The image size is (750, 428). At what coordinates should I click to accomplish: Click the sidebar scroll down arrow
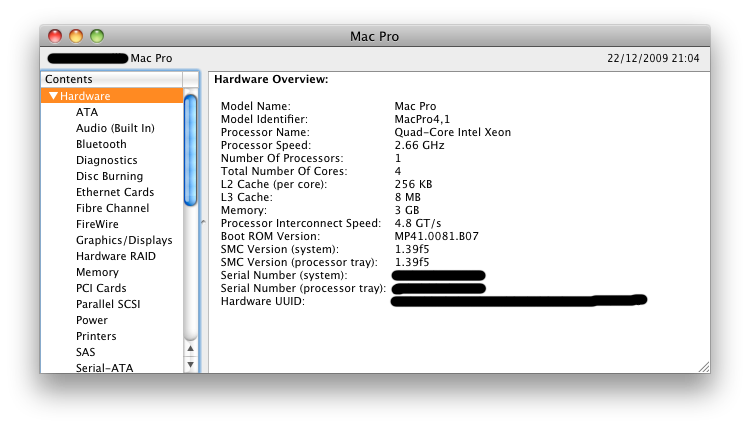pos(190,364)
